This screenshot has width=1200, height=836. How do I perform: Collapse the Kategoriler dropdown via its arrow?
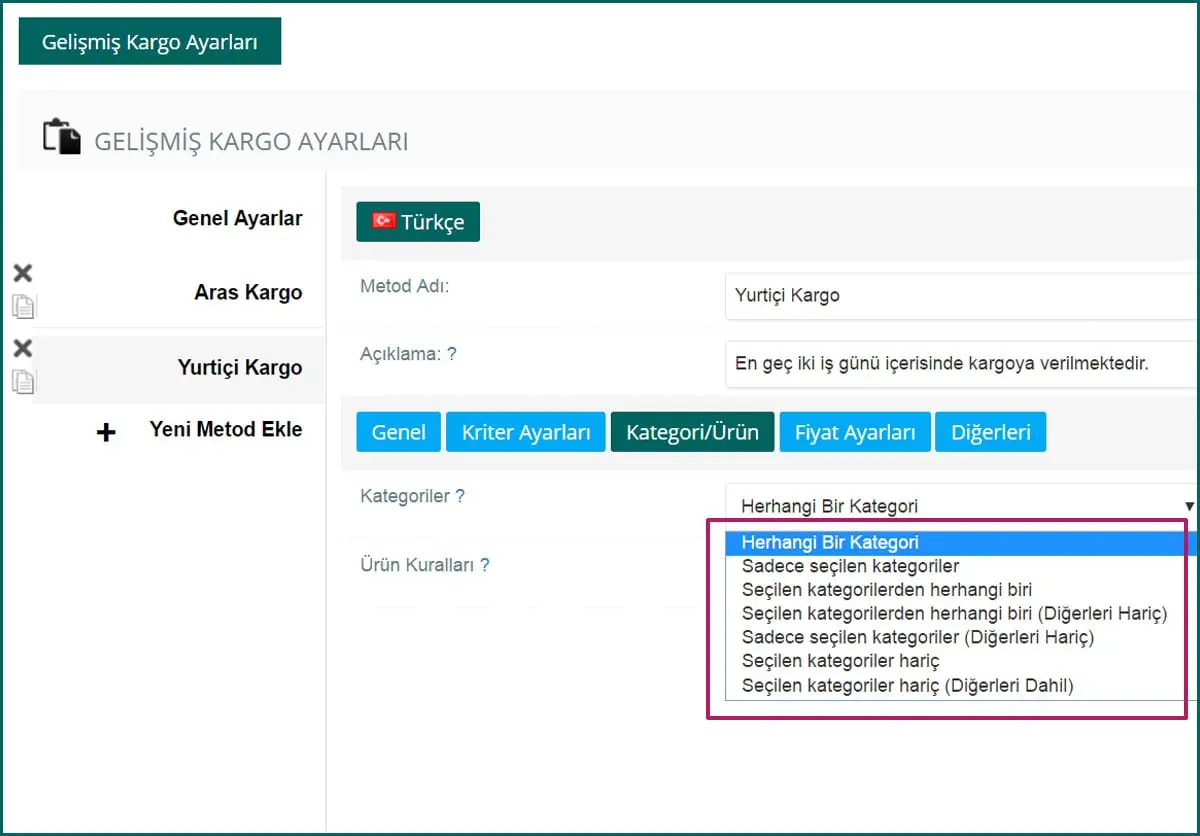(1189, 506)
